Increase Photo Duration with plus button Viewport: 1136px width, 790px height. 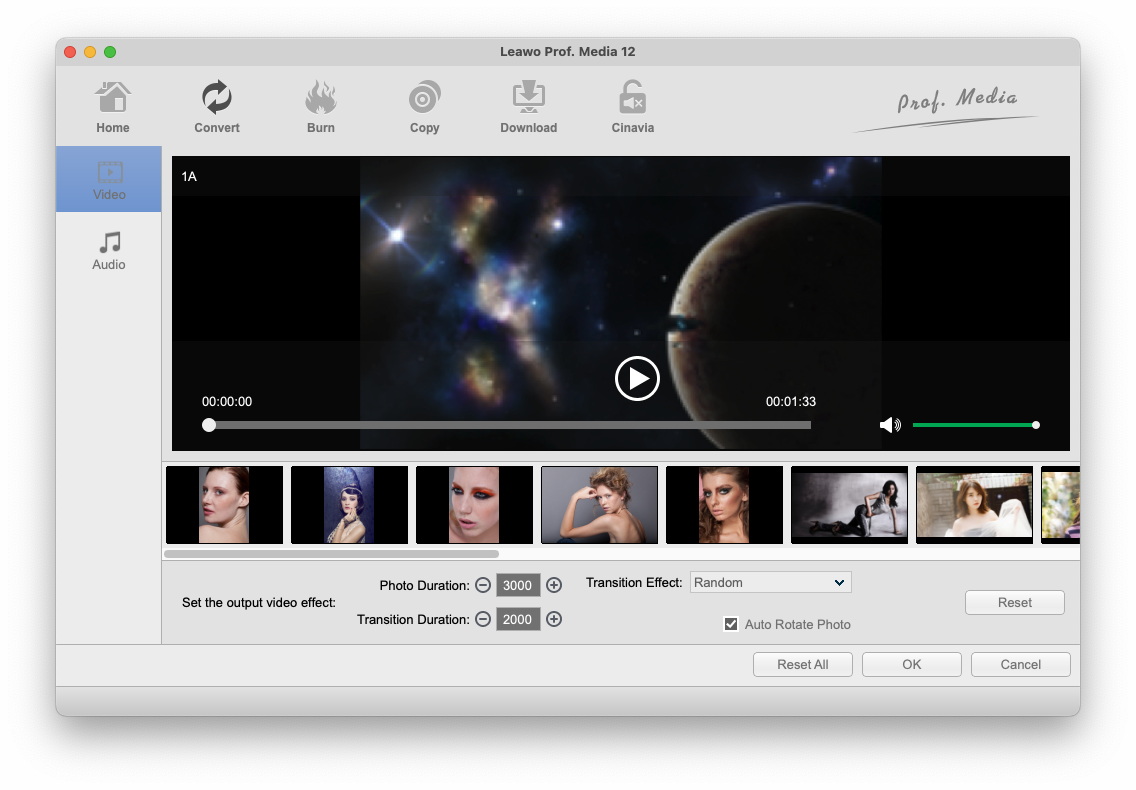[x=554, y=585]
